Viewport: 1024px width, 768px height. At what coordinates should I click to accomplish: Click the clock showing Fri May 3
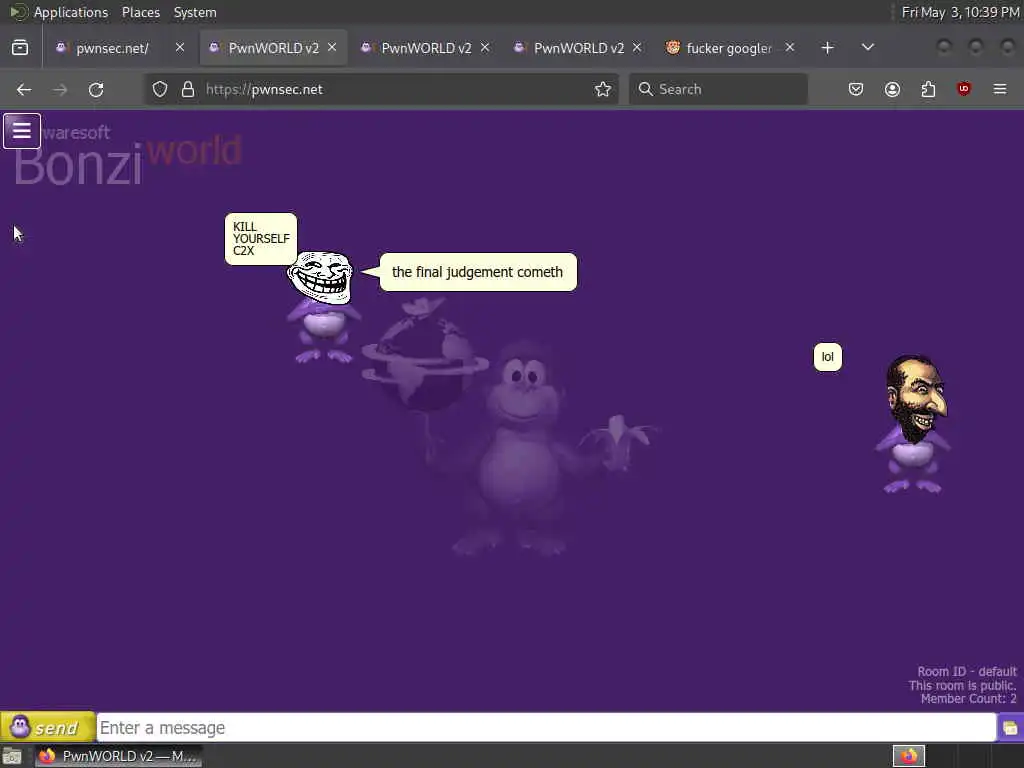[960, 12]
